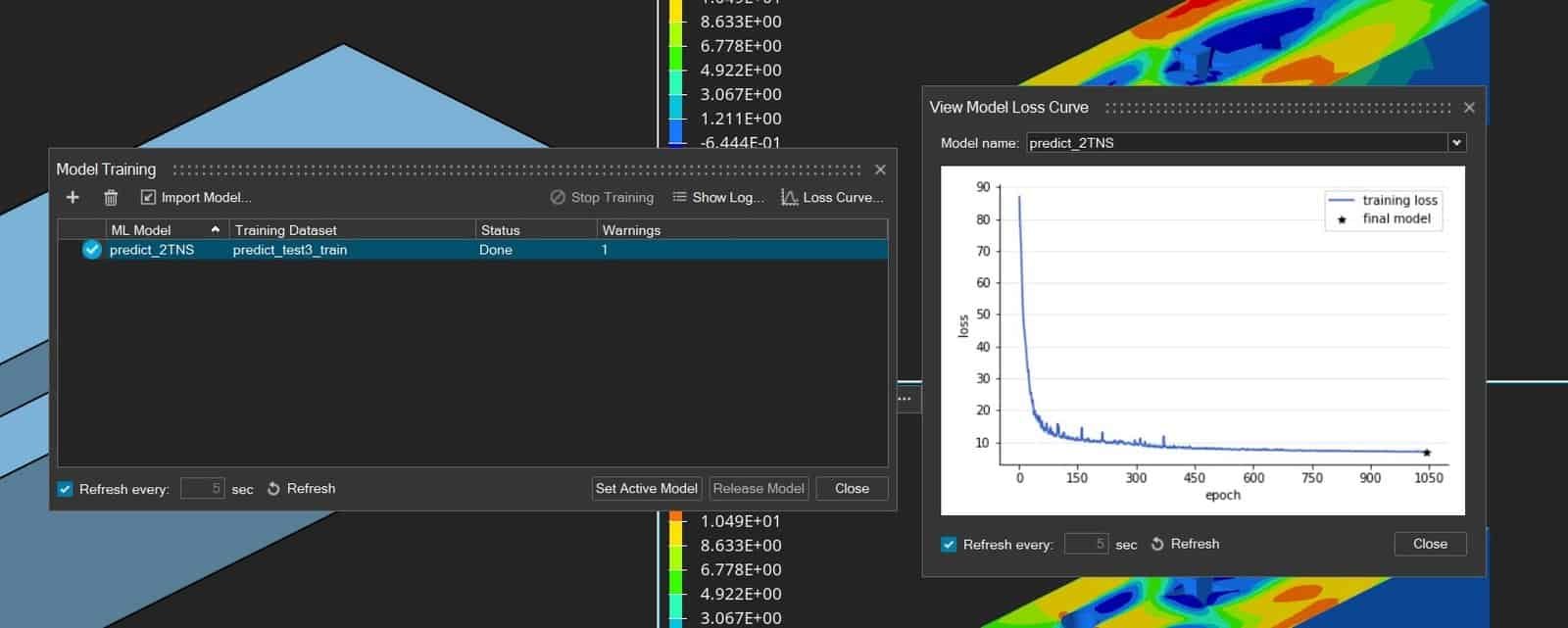Viewport: 1568px width, 628px height.
Task: Toggle active checkmark for predict_2TNS model
Action: [x=92, y=250]
